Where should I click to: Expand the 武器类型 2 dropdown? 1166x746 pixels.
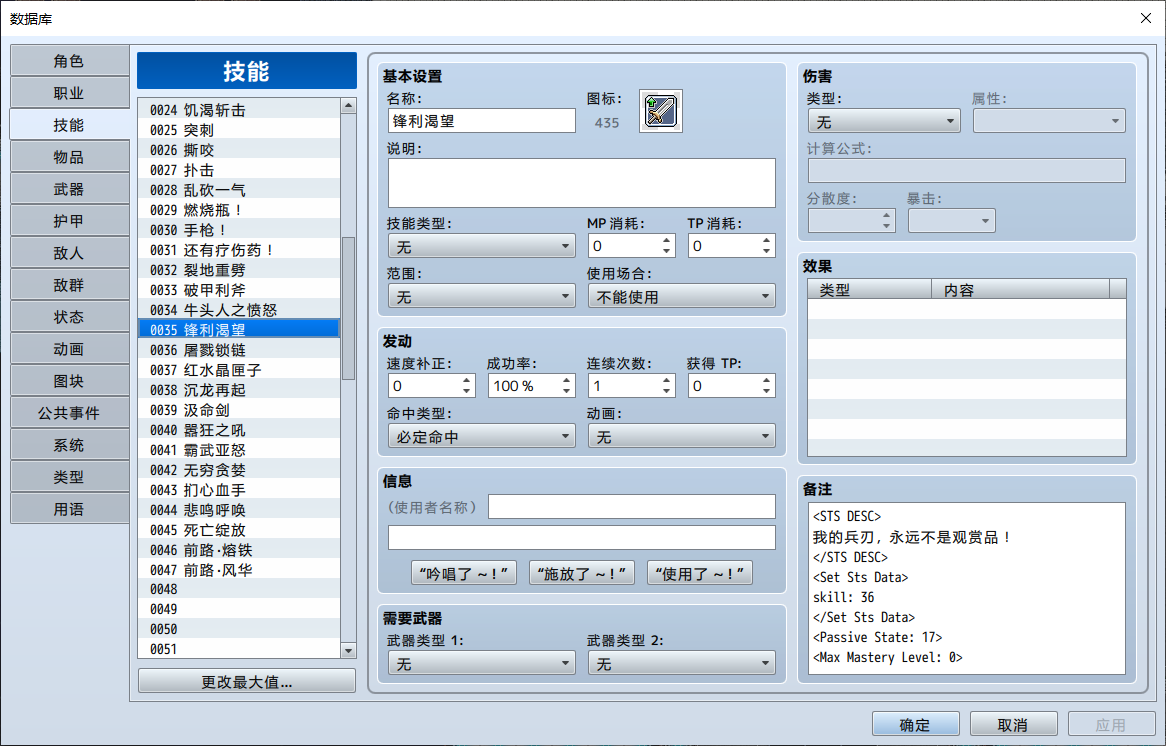coord(681,663)
